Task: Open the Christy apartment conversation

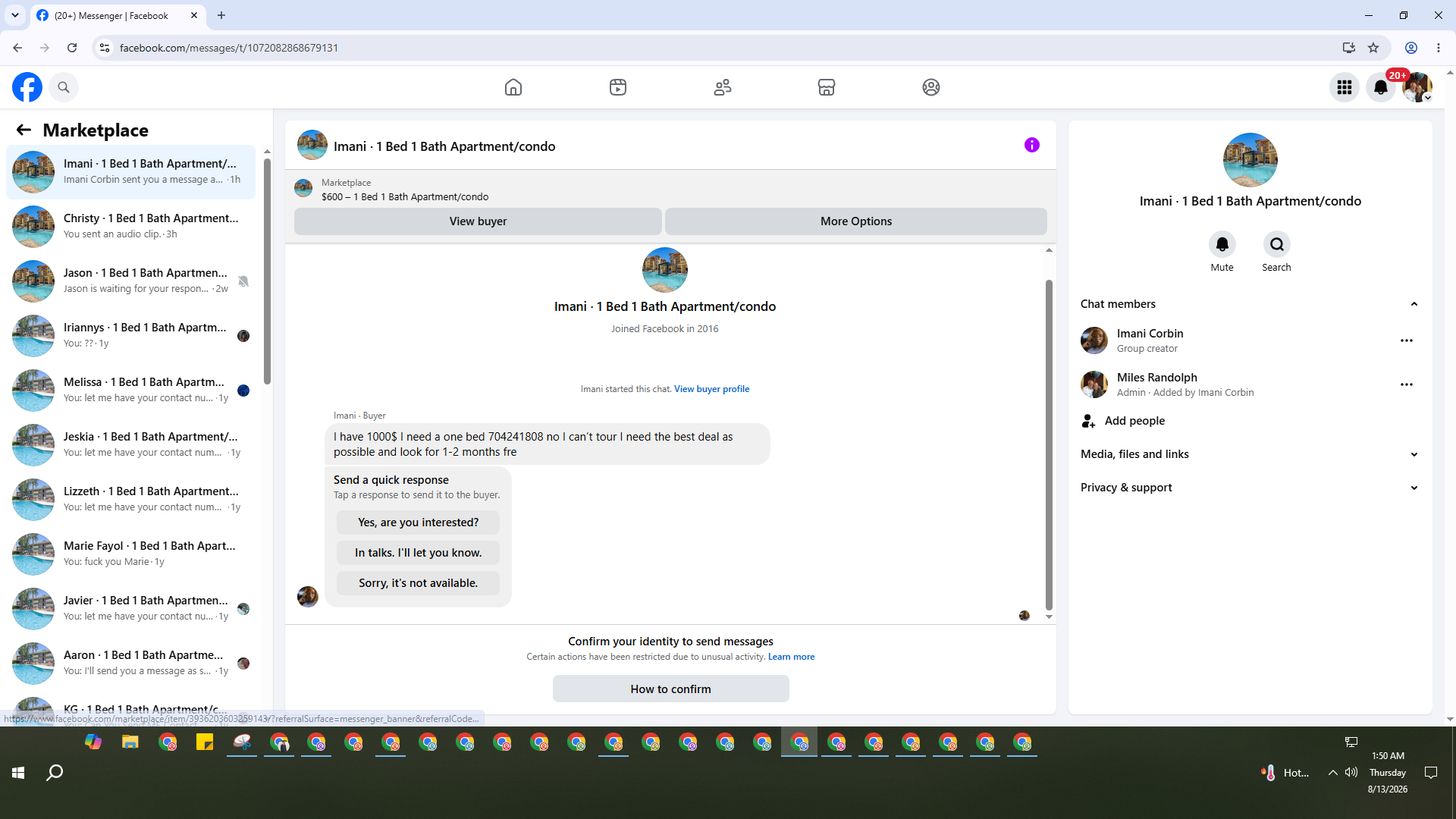Action: [x=131, y=227]
